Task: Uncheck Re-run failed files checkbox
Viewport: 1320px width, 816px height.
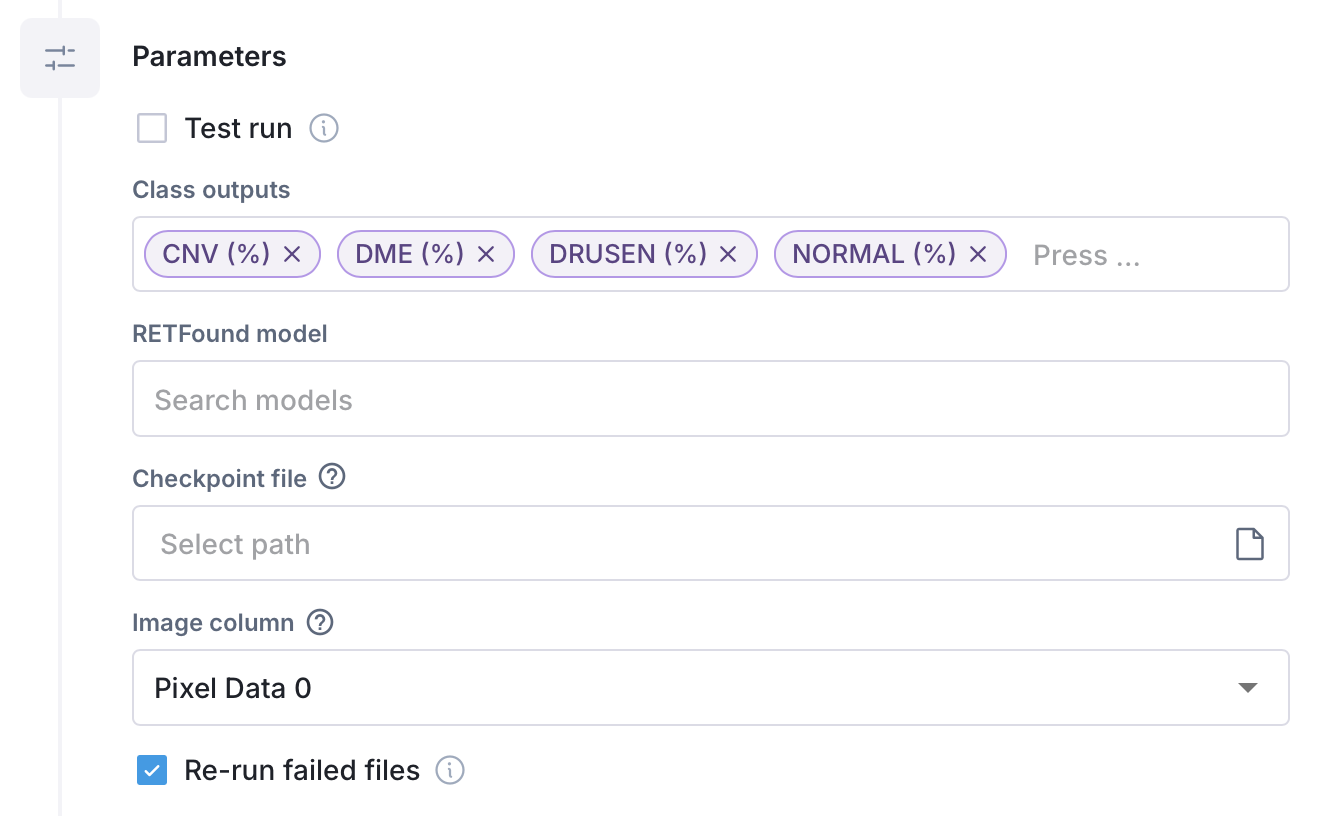Action: coord(152,771)
